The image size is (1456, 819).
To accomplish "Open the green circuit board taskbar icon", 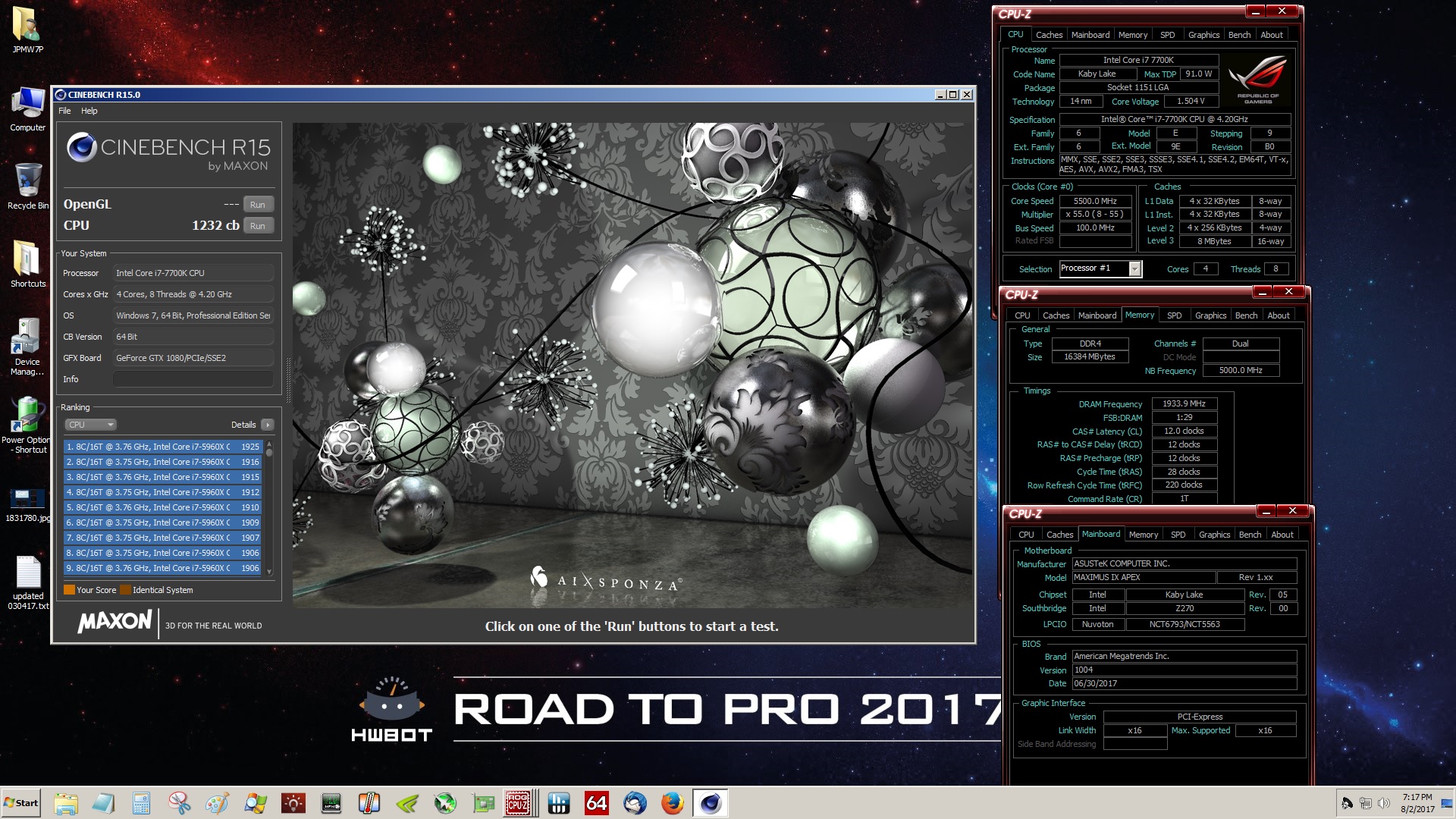I will pos(483,803).
